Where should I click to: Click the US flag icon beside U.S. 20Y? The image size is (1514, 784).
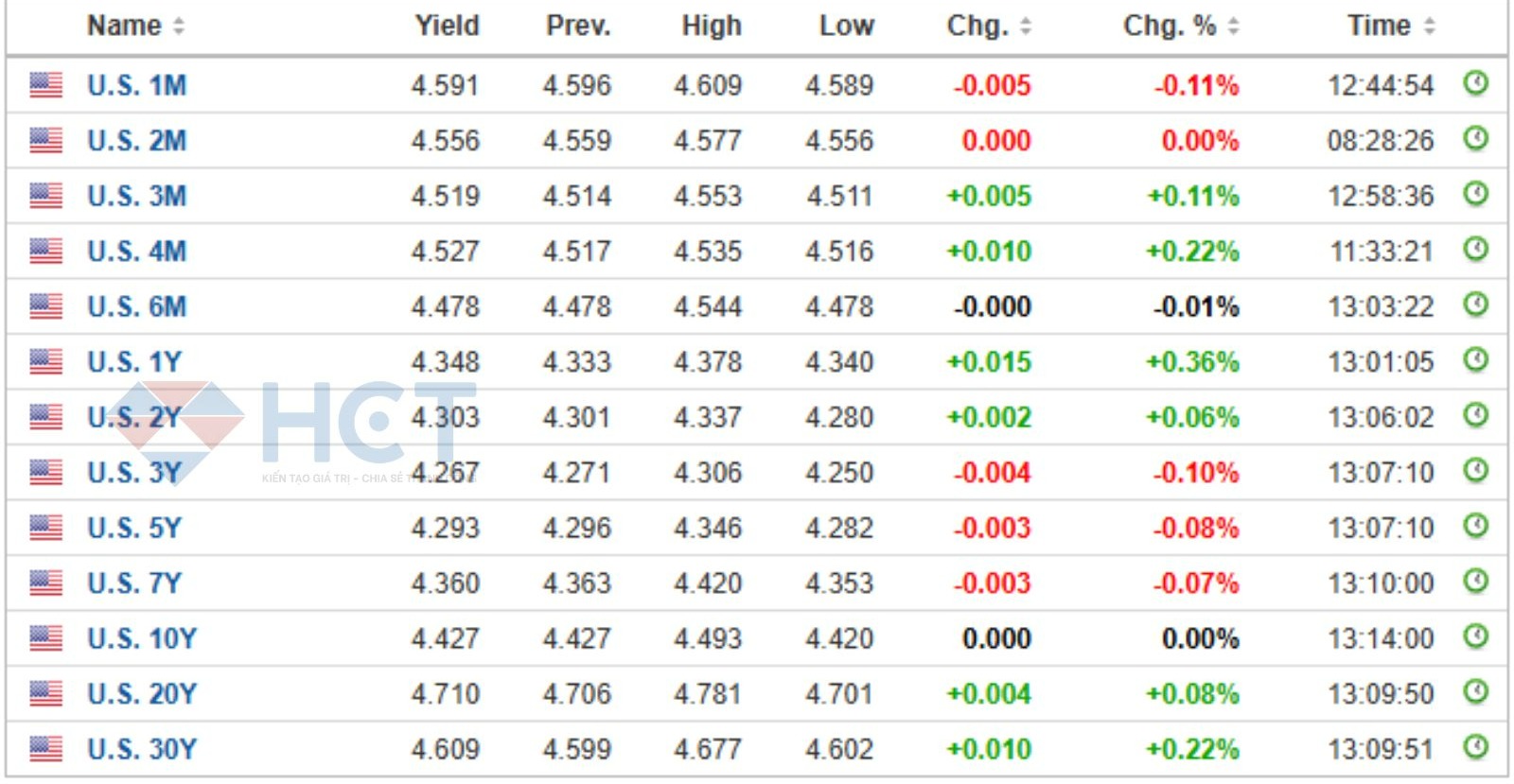pyautogui.click(x=45, y=694)
